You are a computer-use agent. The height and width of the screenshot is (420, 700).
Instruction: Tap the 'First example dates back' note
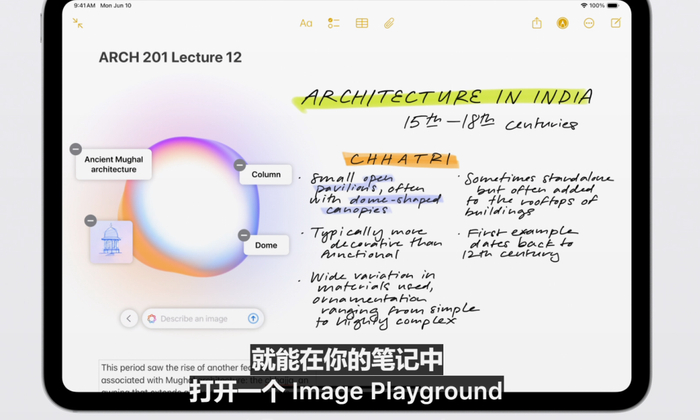pos(520,244)
